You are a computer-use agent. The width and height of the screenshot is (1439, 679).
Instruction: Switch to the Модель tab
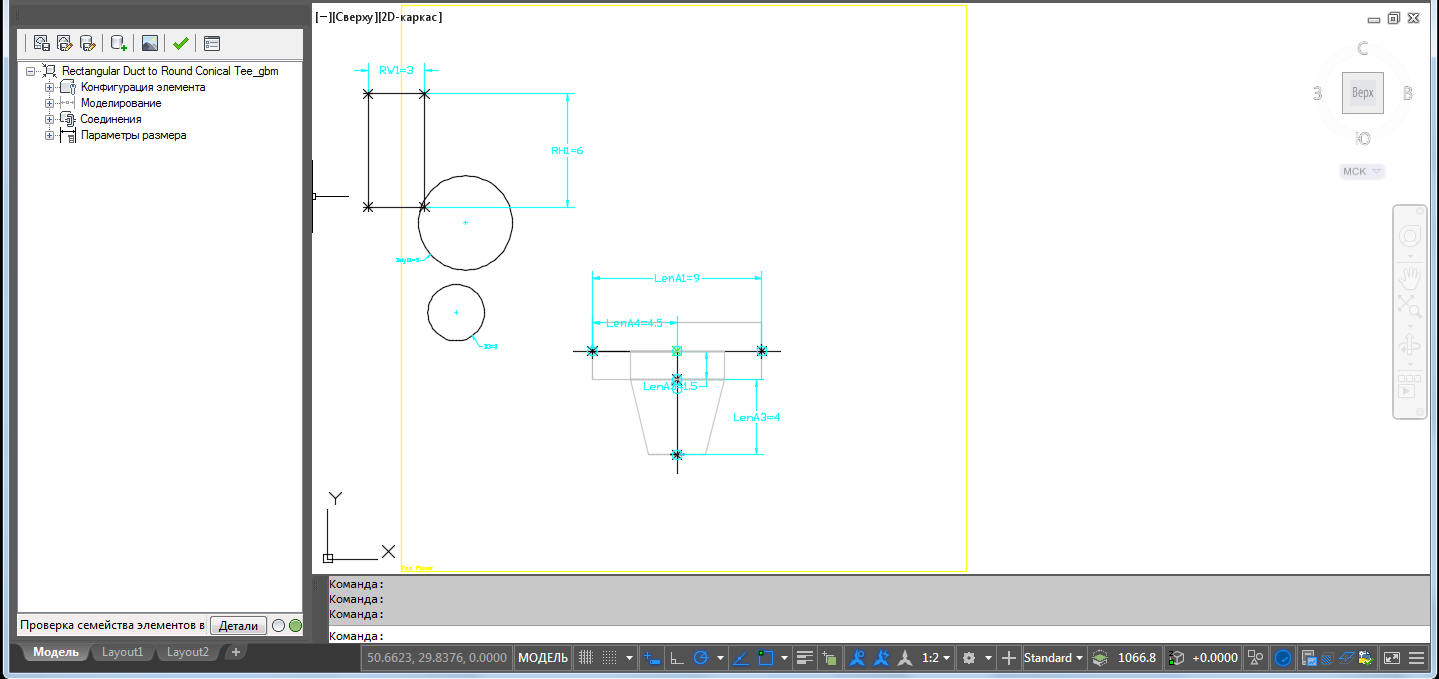[56, 652]
